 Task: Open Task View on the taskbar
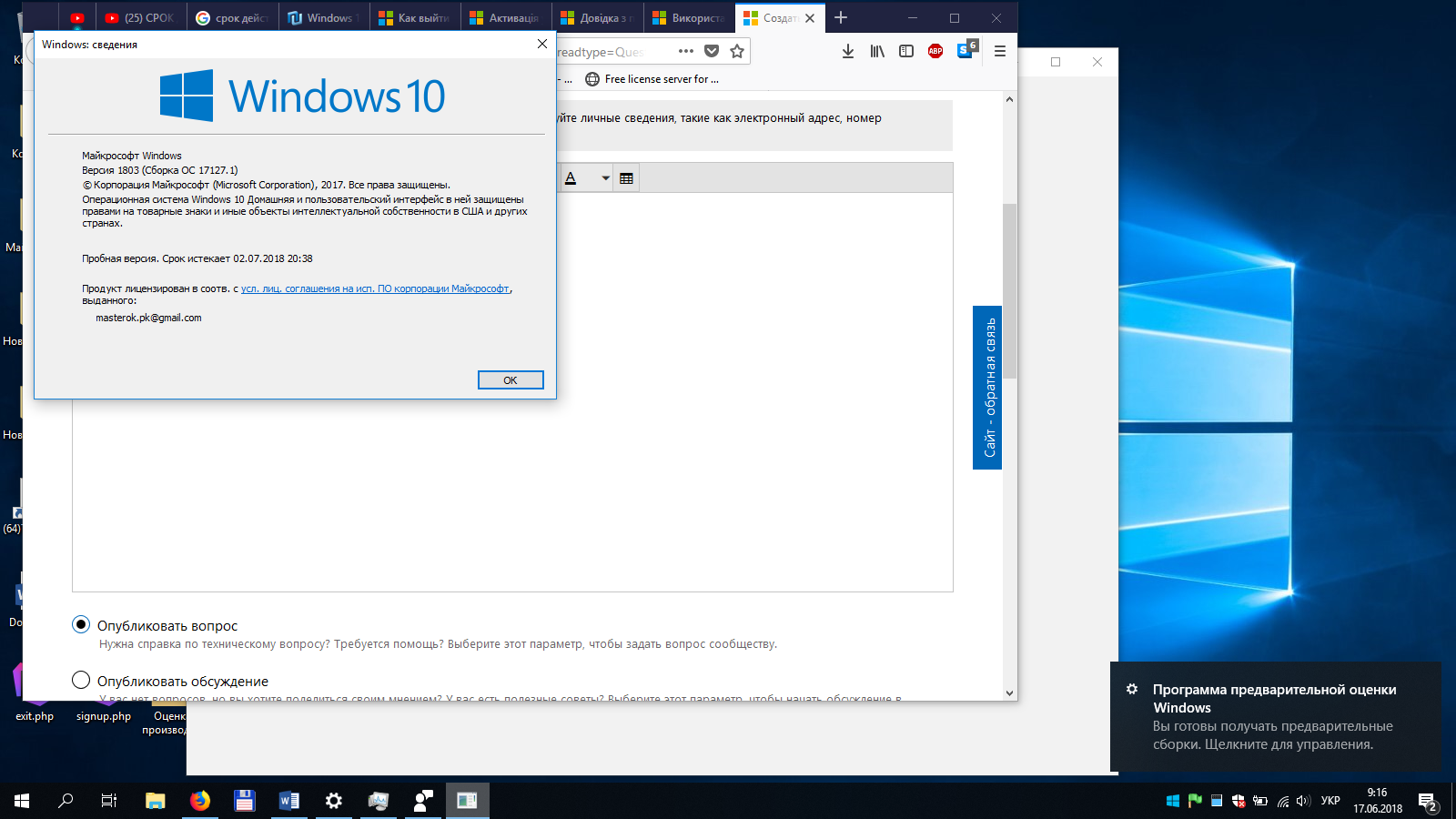109,801
